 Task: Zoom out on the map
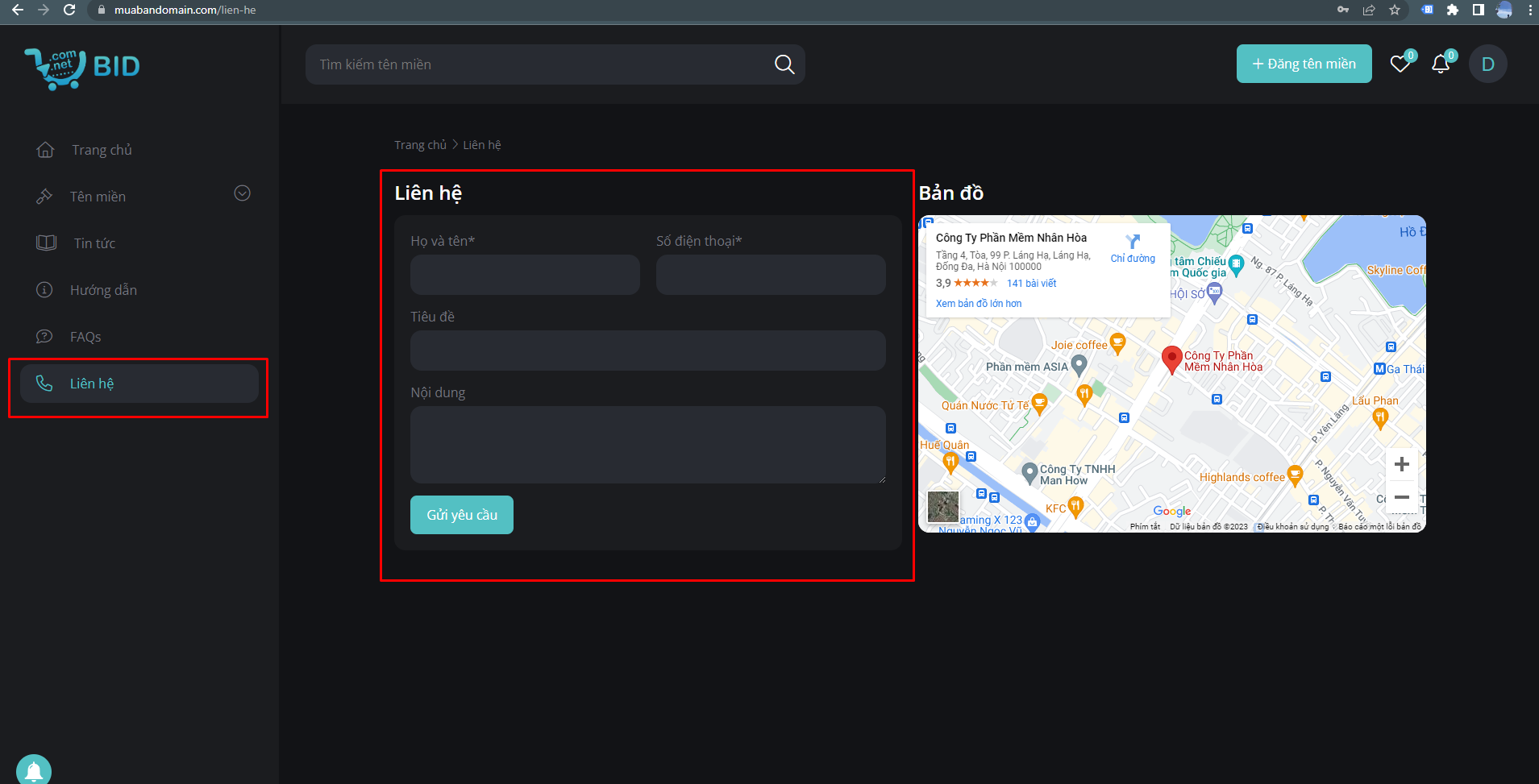pyautogui.click(x=1401, y=497)
